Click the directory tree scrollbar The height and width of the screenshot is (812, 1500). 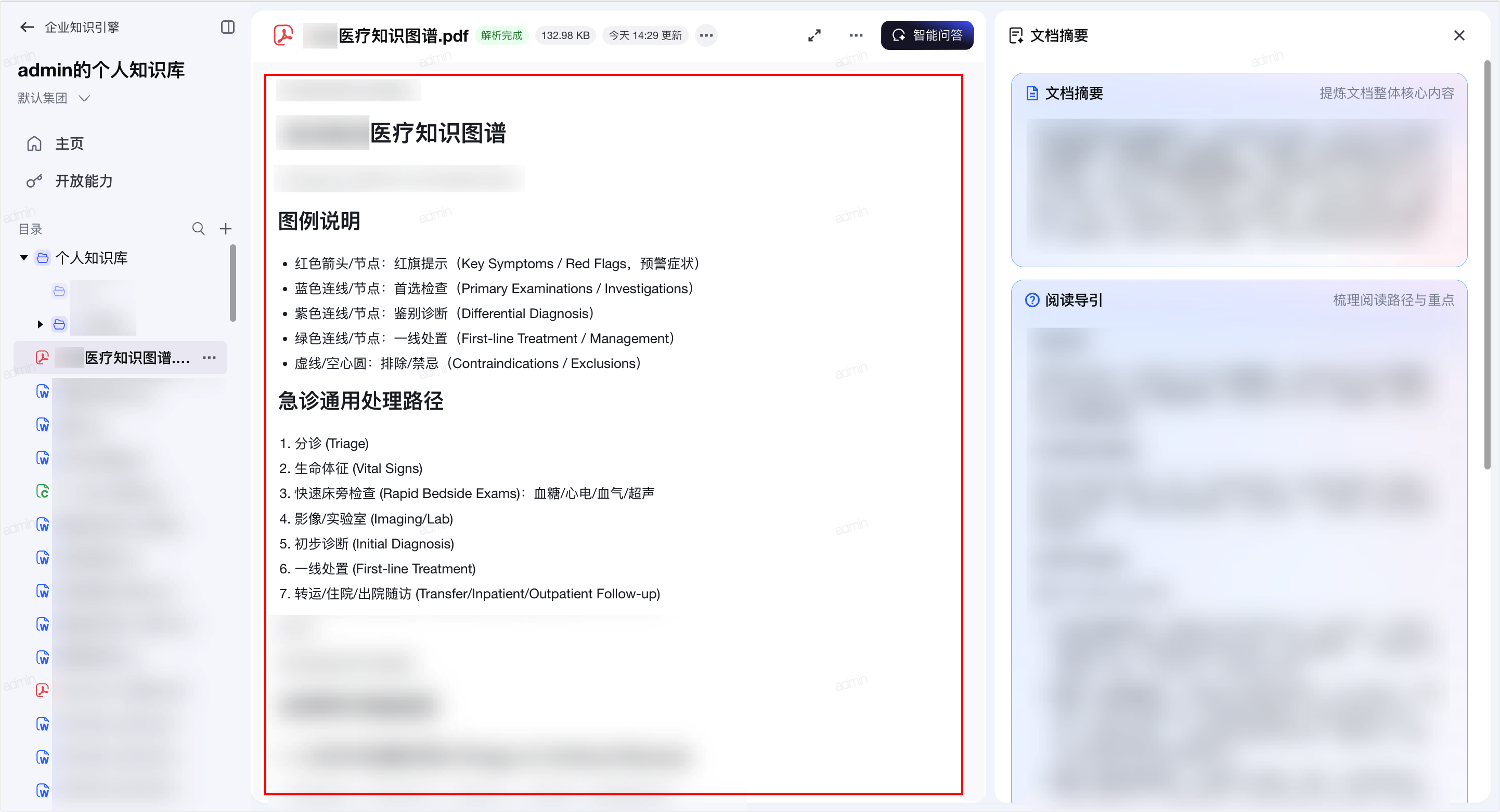[x=233, y=283]
